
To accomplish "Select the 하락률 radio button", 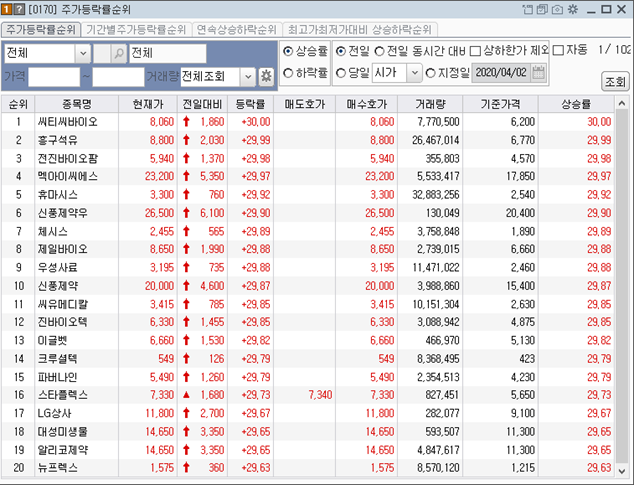I will pyautogui.click(x=288, y=73).
